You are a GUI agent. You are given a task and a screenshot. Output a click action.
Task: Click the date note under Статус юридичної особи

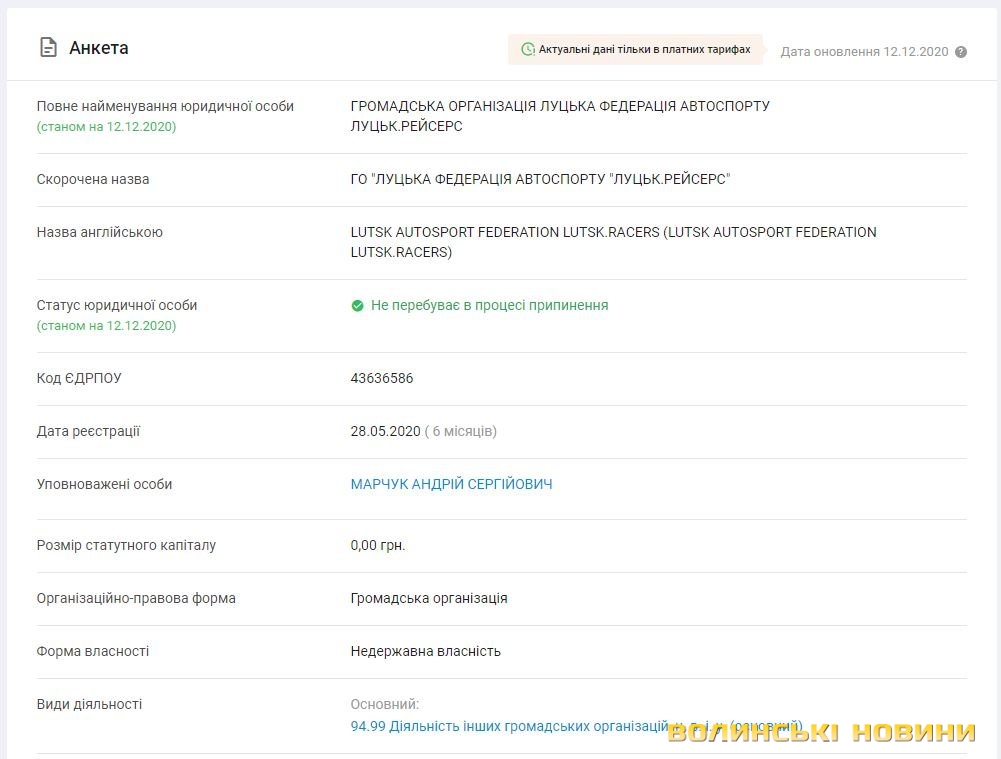(x=106, y=326)
